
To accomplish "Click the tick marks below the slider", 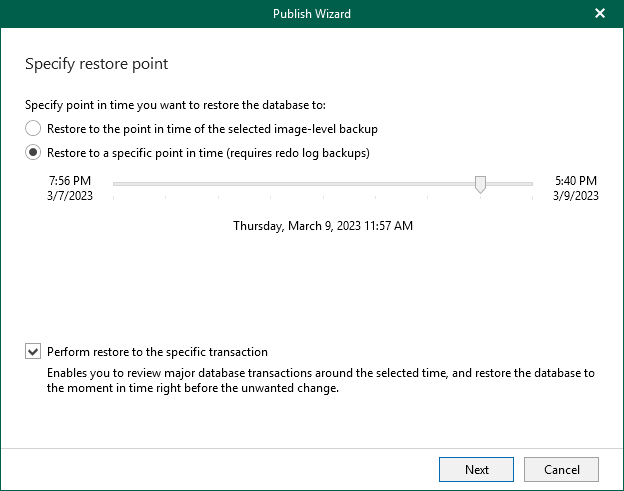I will click(x=300, y=197).
